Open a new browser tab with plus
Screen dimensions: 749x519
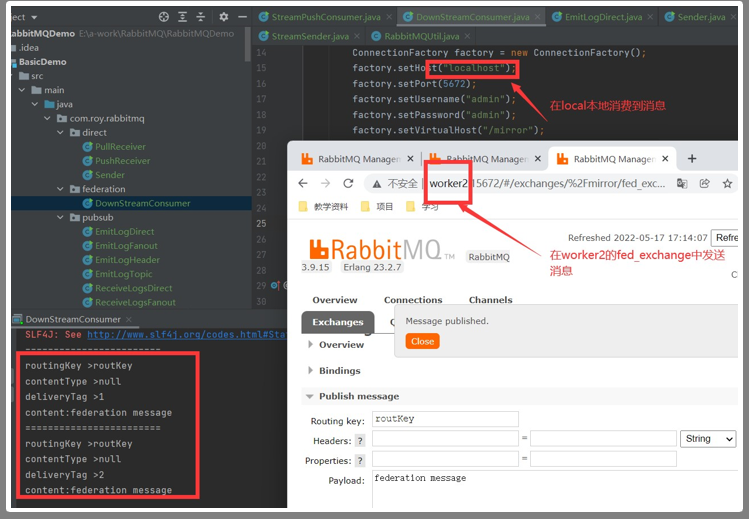tap(692, 159)
